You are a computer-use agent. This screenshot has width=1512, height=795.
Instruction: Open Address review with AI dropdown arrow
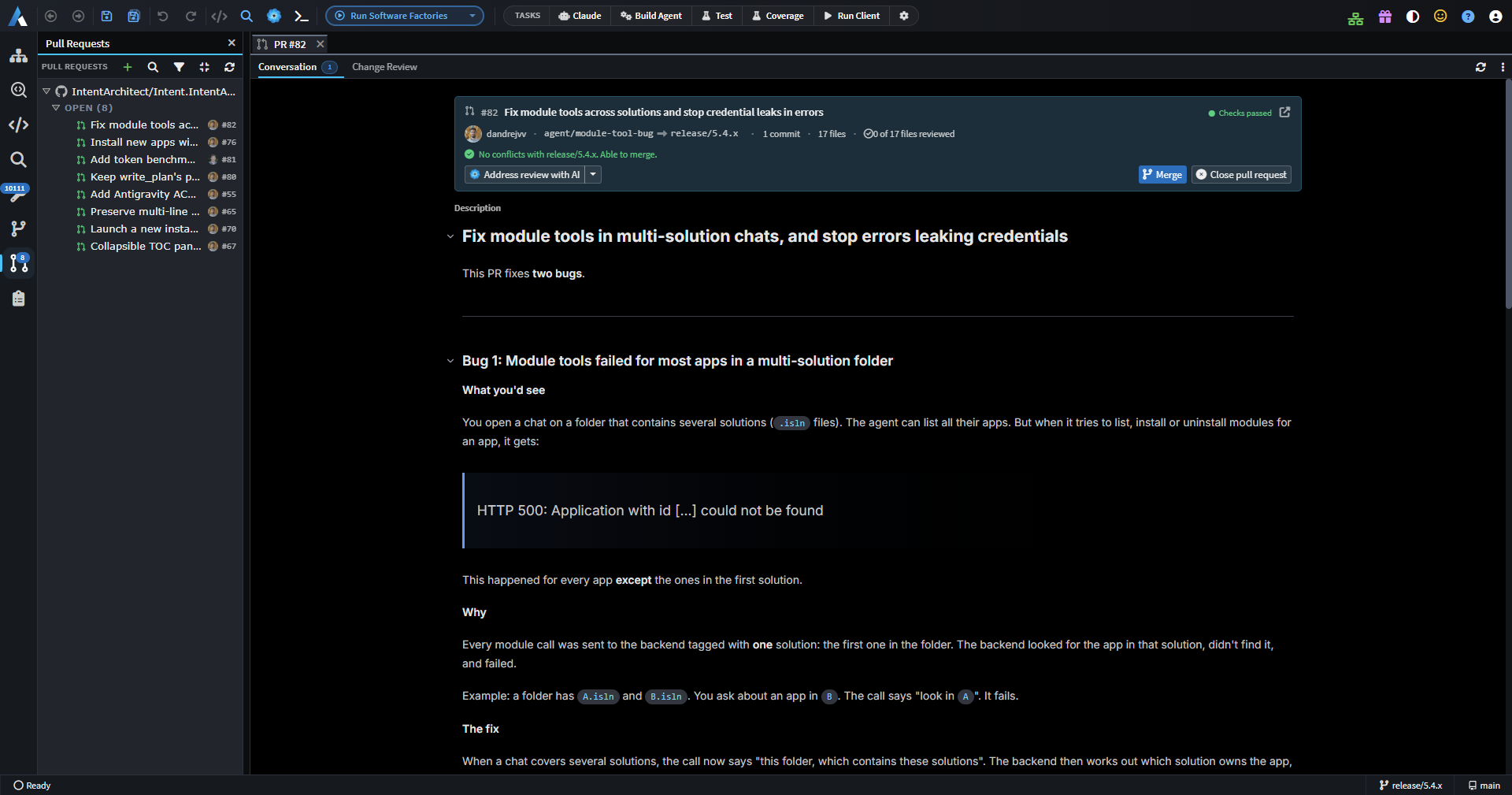pos(593,175)
